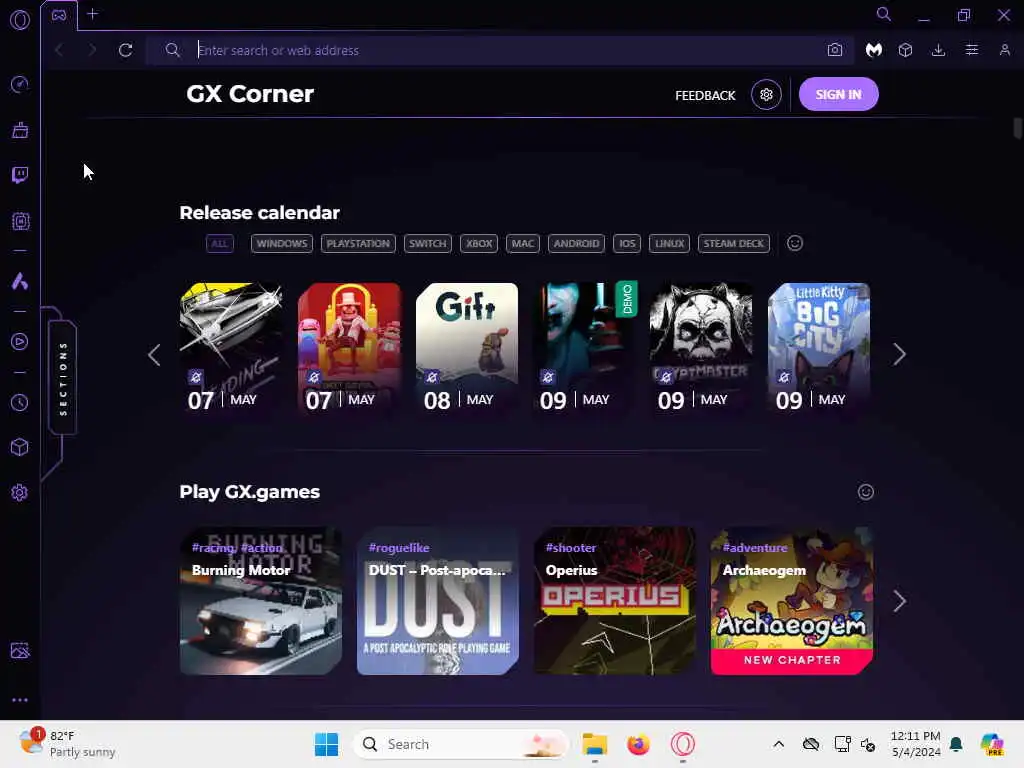The width and height of the screenshot is (1024, 768).
Task: Open History clock icon in sidebar
Action: click(20, 402)
